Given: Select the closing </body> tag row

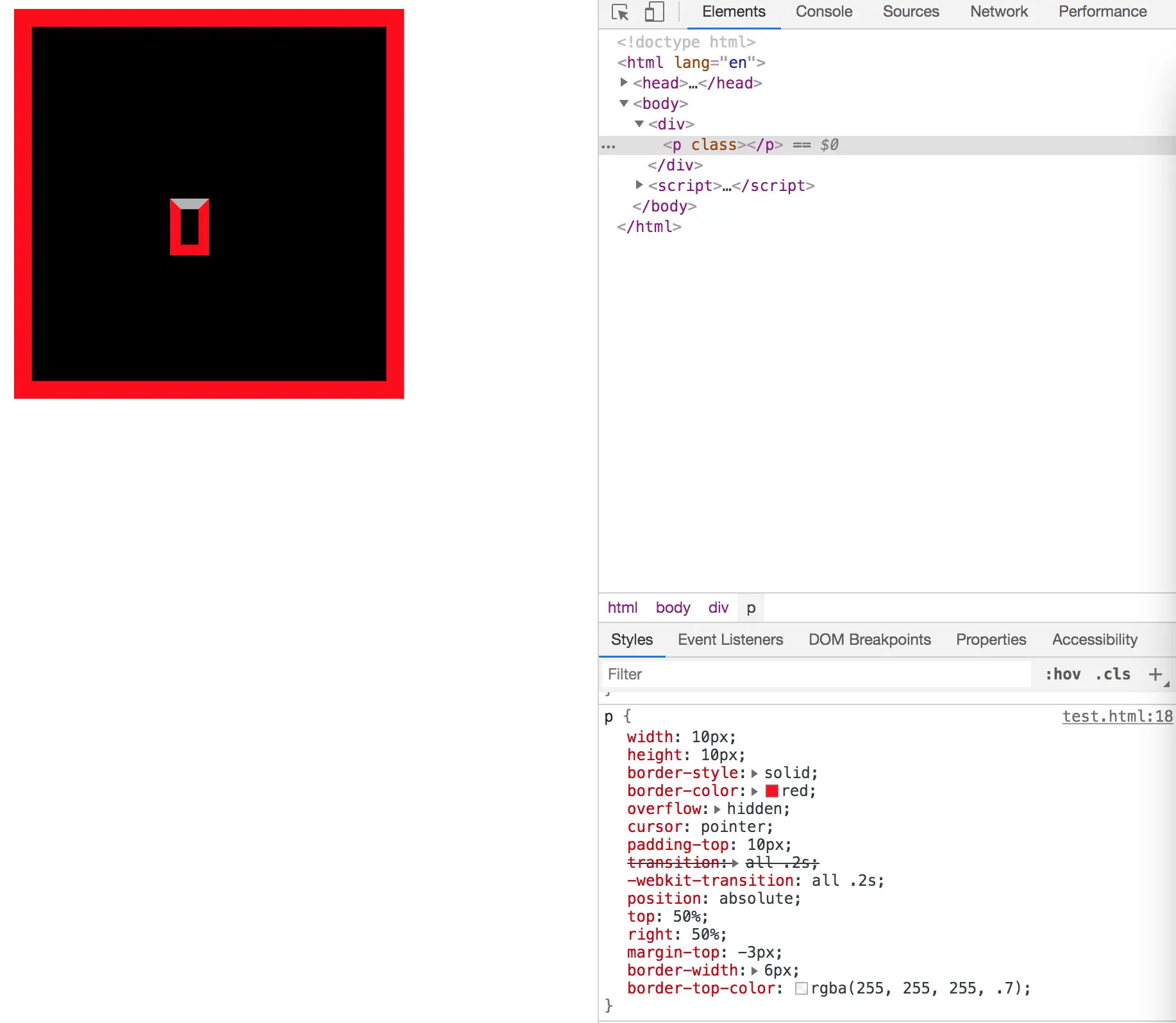Looking at the screenshot, I should [664, 206].
